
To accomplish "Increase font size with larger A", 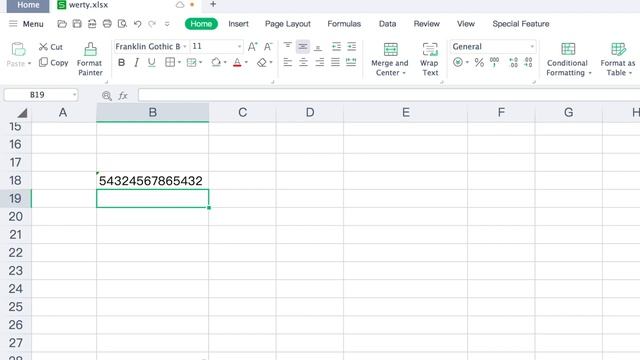I will point(252,47).
